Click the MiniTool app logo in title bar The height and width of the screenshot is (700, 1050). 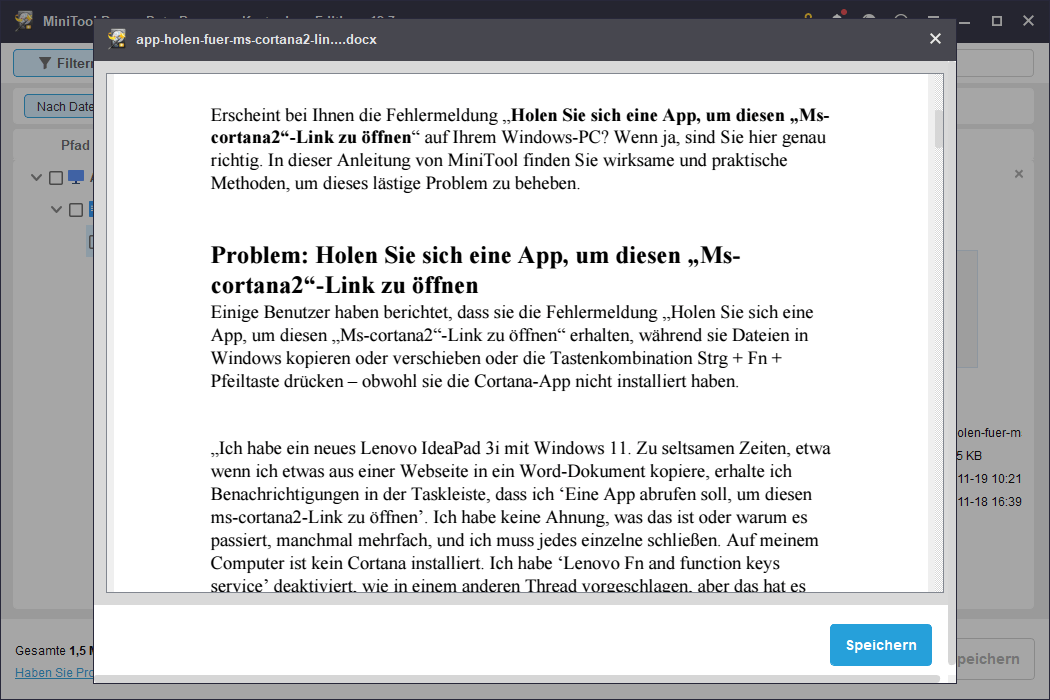[24, 21]
